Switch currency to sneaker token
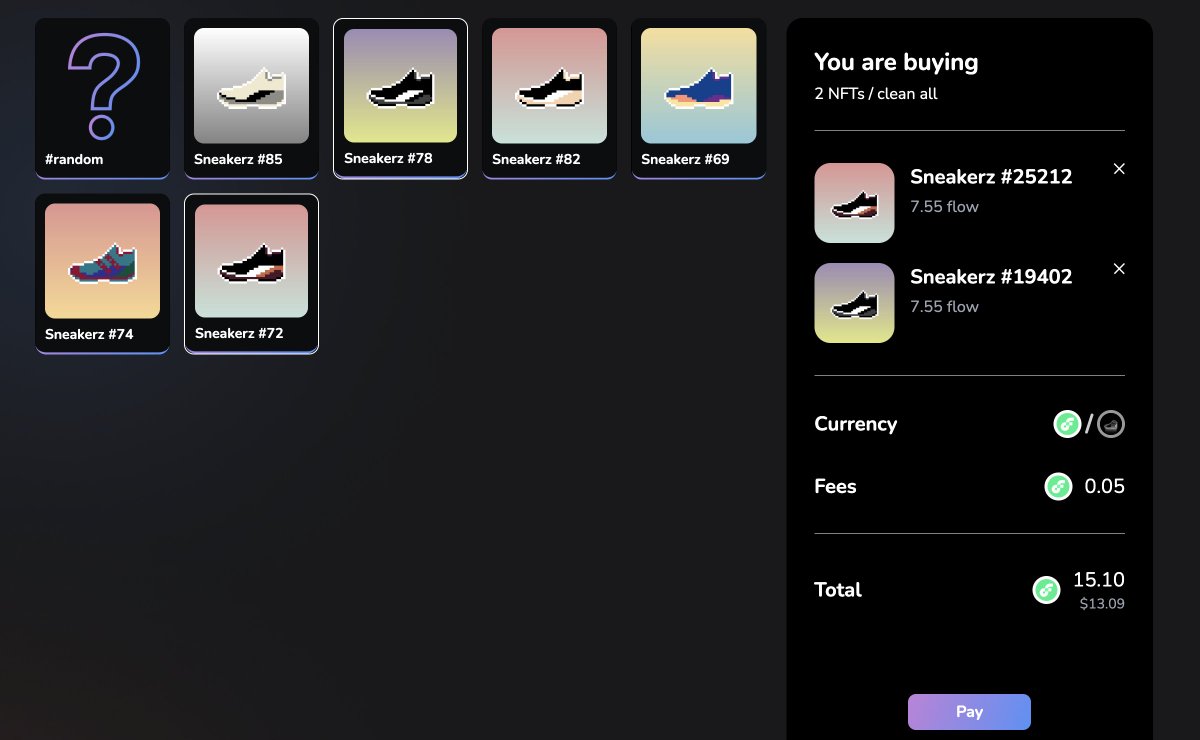 point(1111,424)
